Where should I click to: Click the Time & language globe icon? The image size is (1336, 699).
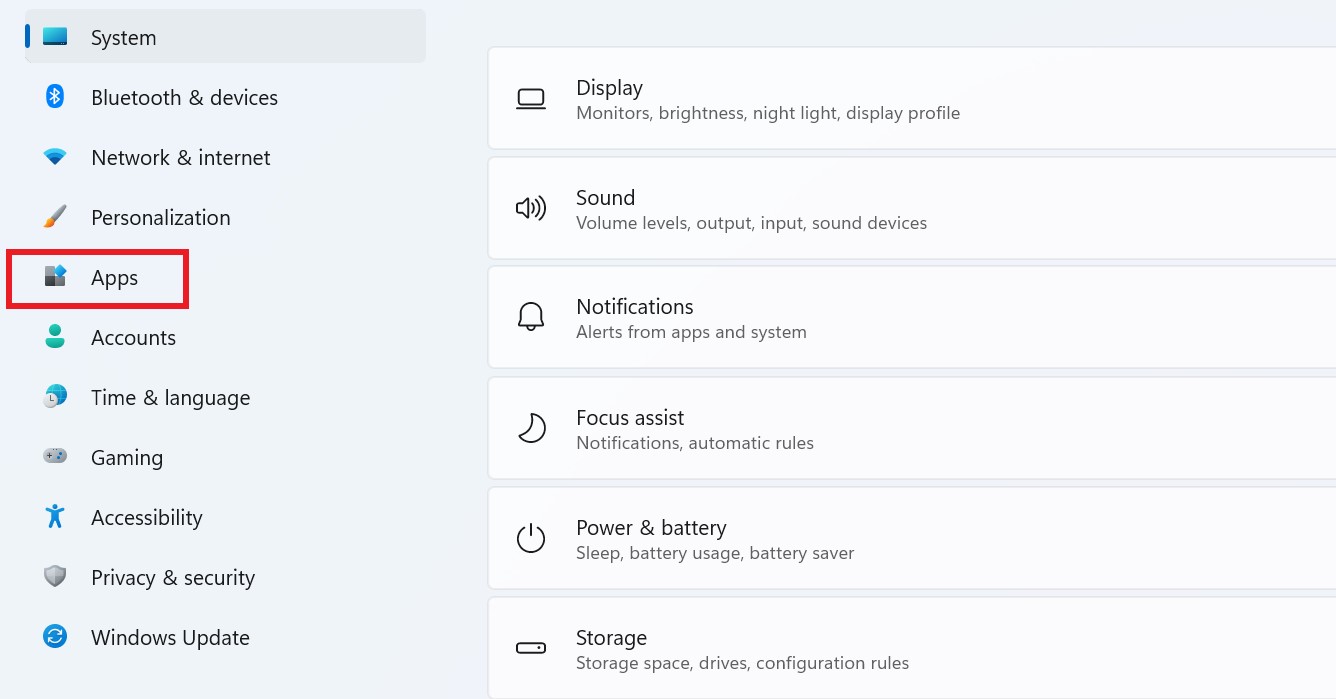55,397
